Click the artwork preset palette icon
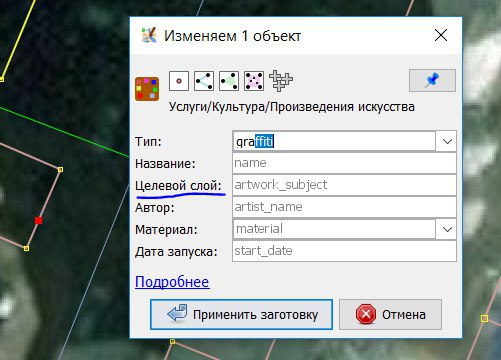This screenshot has width=501, height=360. 147,89
